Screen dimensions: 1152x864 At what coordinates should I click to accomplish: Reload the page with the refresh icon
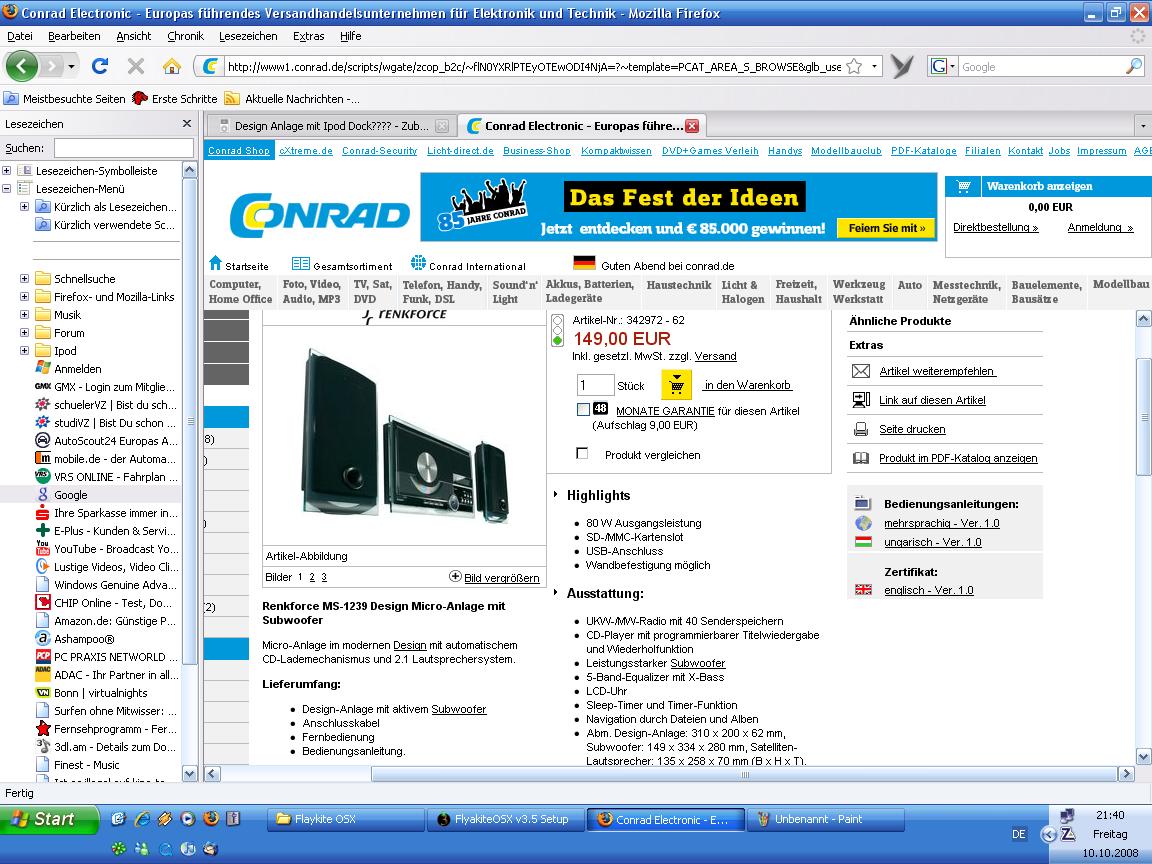coord(100,66)
